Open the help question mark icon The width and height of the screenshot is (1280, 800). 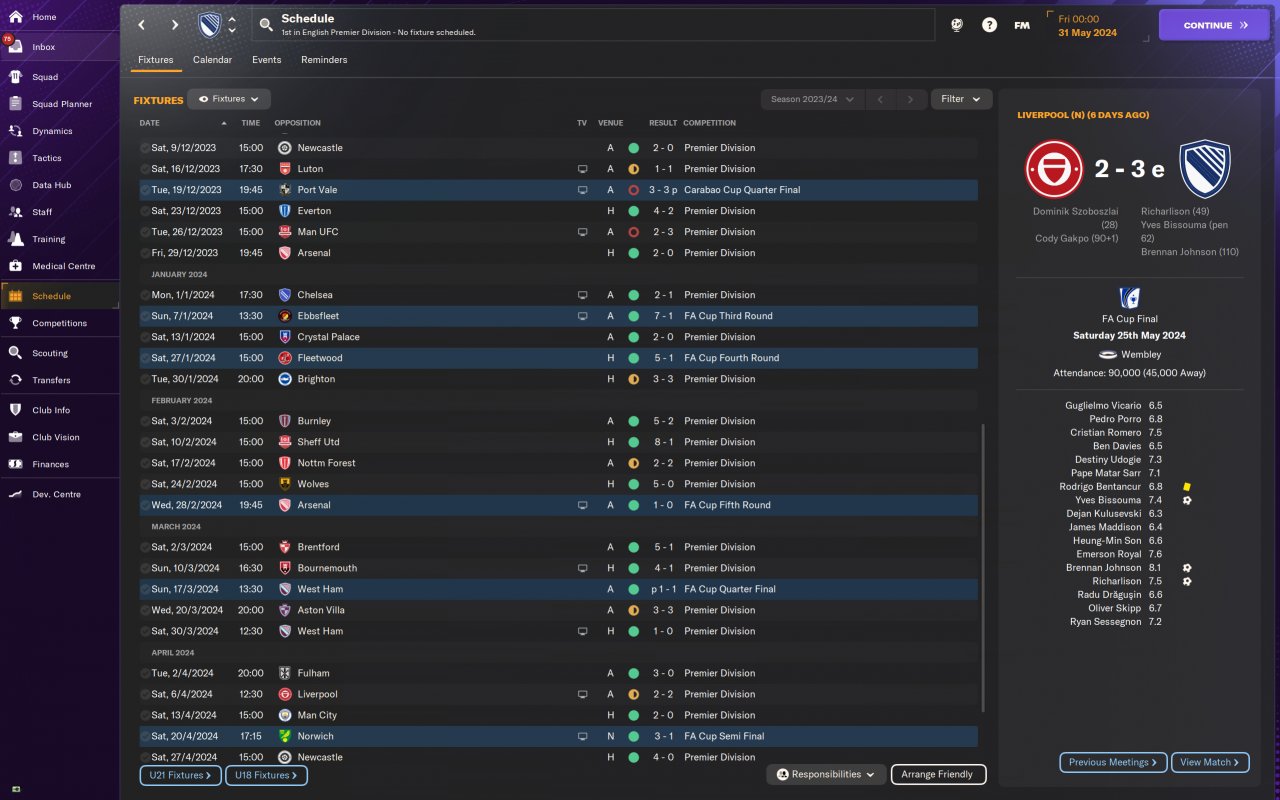tap(989, 25)
